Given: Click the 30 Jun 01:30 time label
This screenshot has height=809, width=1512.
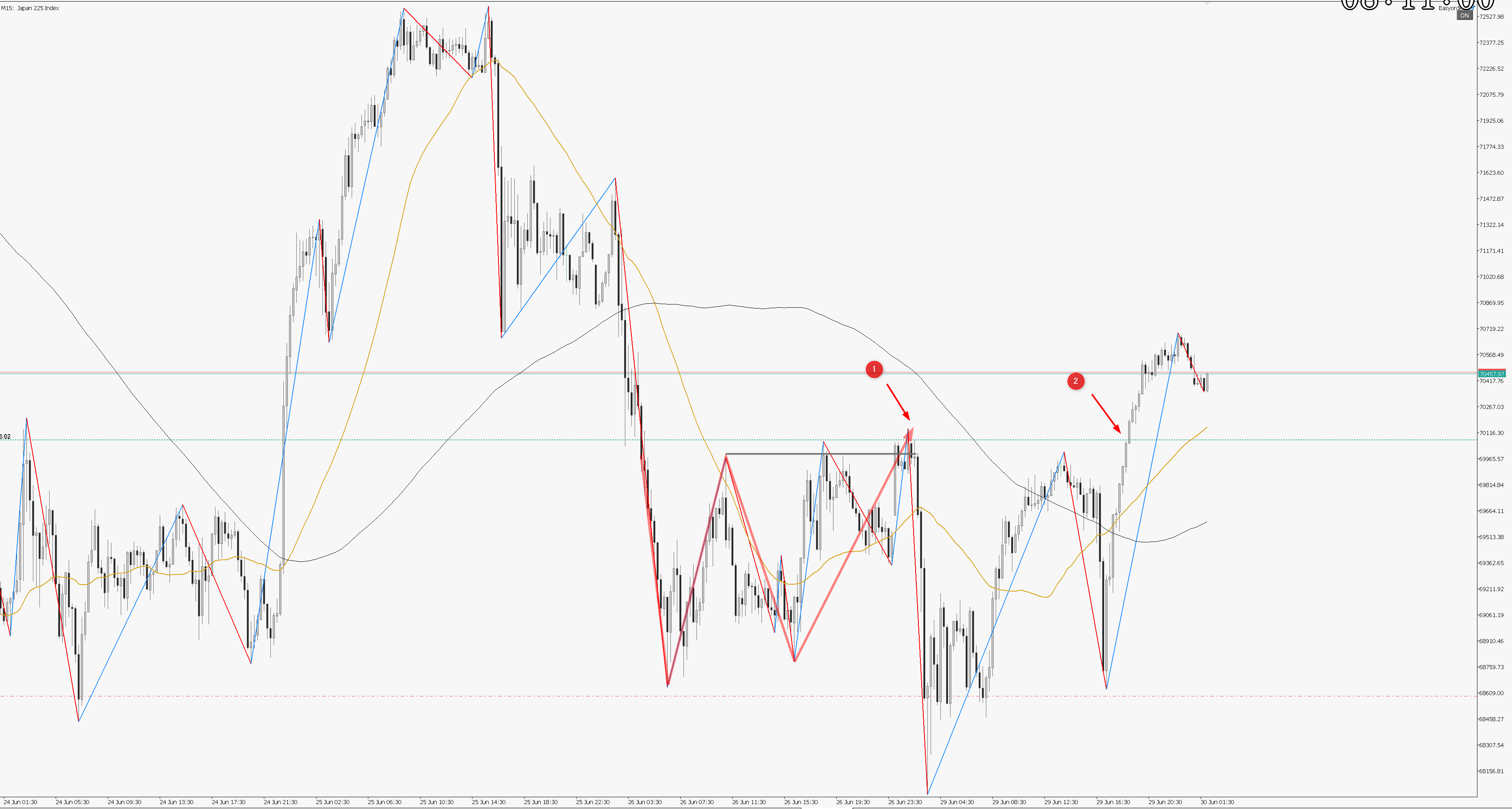Looking at the screenshot, I should click(x=1217, y=802).
